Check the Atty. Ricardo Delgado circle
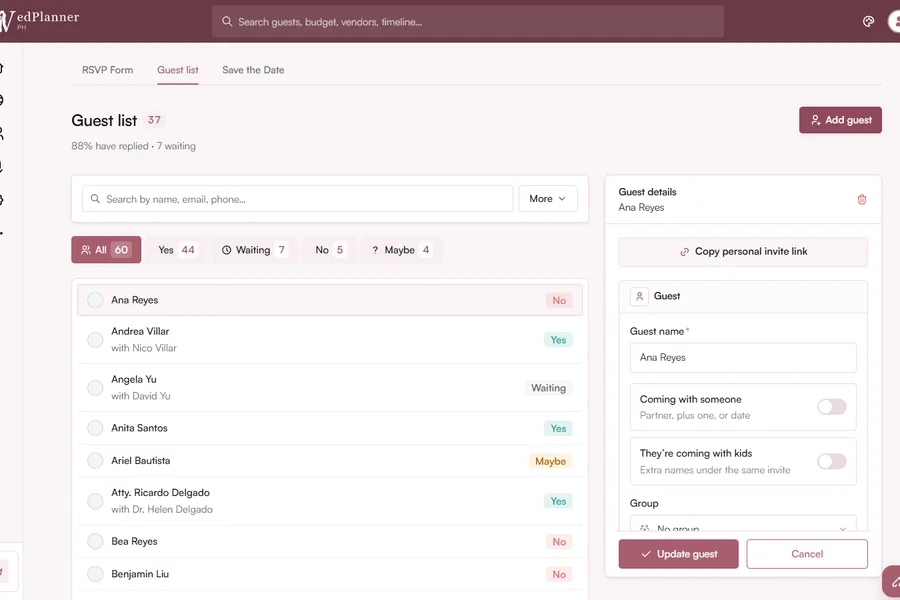The height and width of the screenshot is (600, 900). pyautogui.click(x=95, y=501)
